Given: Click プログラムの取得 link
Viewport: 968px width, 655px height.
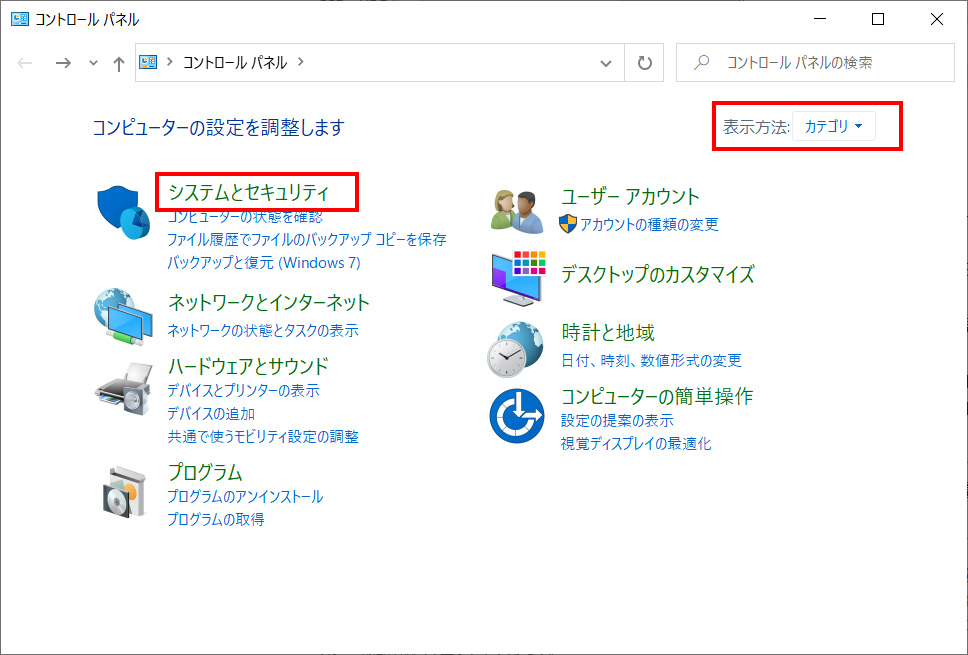Looking at the screenshot, I should tap(215, 520).
